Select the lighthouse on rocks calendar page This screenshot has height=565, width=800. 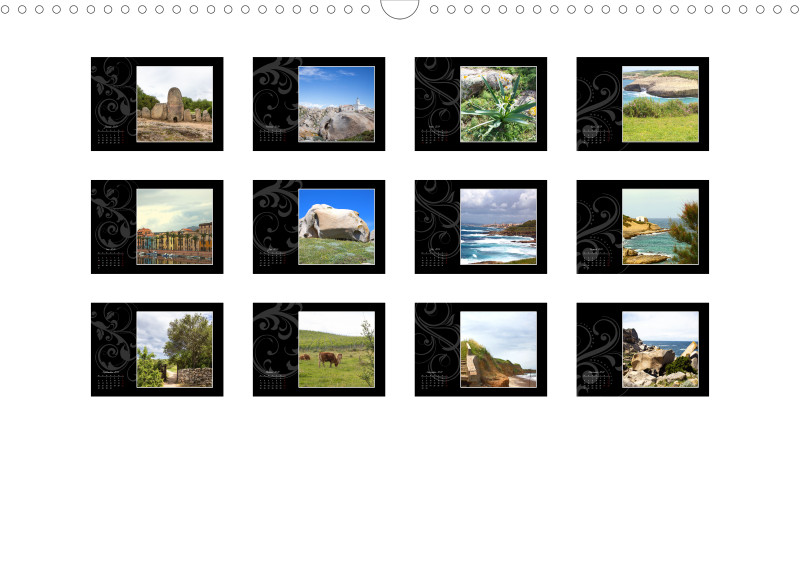pyautogui.click(x=336, y=104)
